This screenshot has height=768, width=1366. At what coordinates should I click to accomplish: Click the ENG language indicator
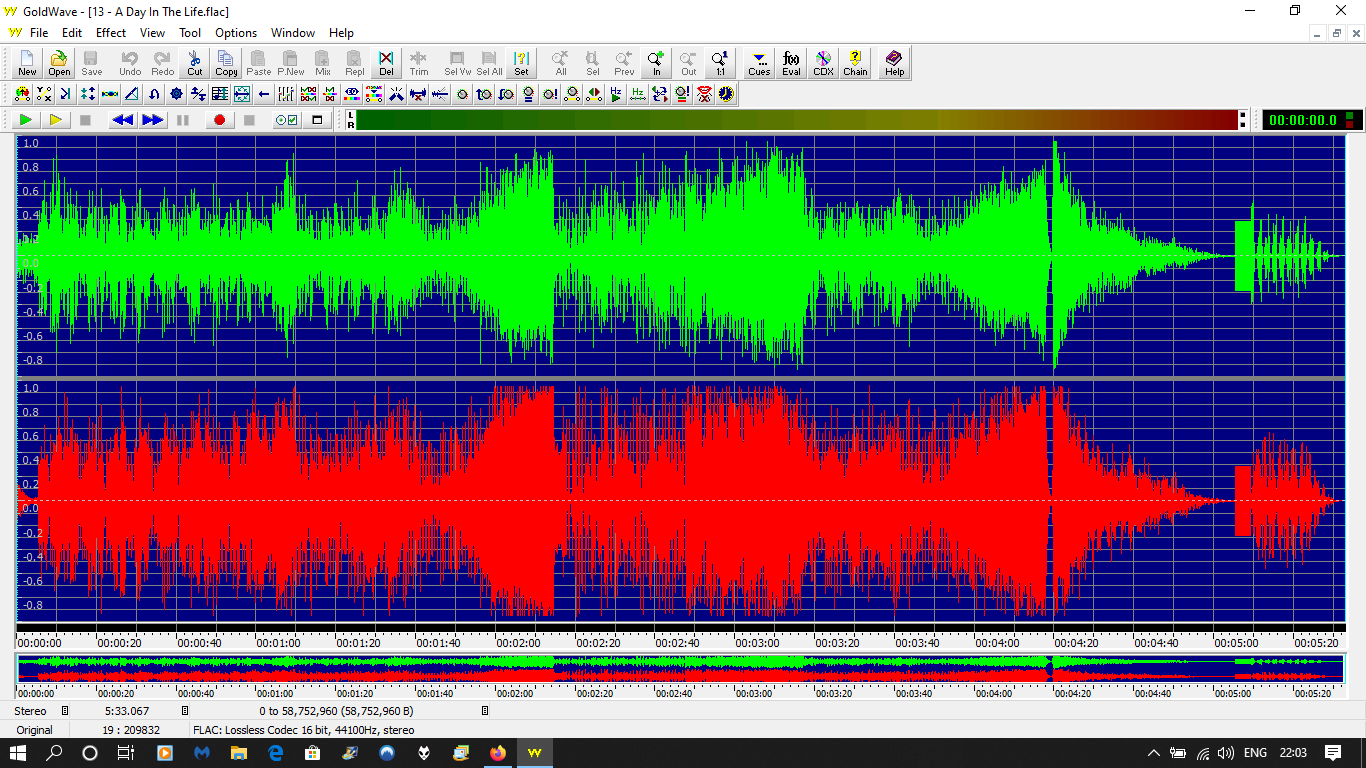click(x=1255, y=753)
